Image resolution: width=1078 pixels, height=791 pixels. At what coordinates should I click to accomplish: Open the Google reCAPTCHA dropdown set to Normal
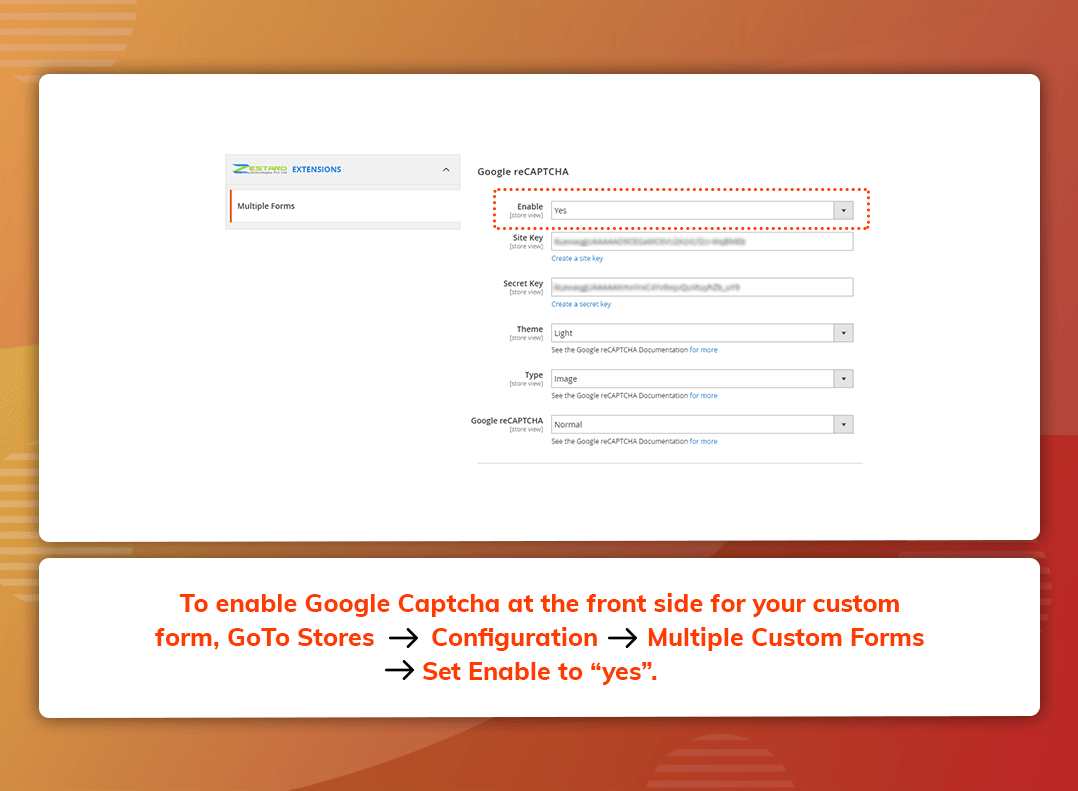click(700, 424)
